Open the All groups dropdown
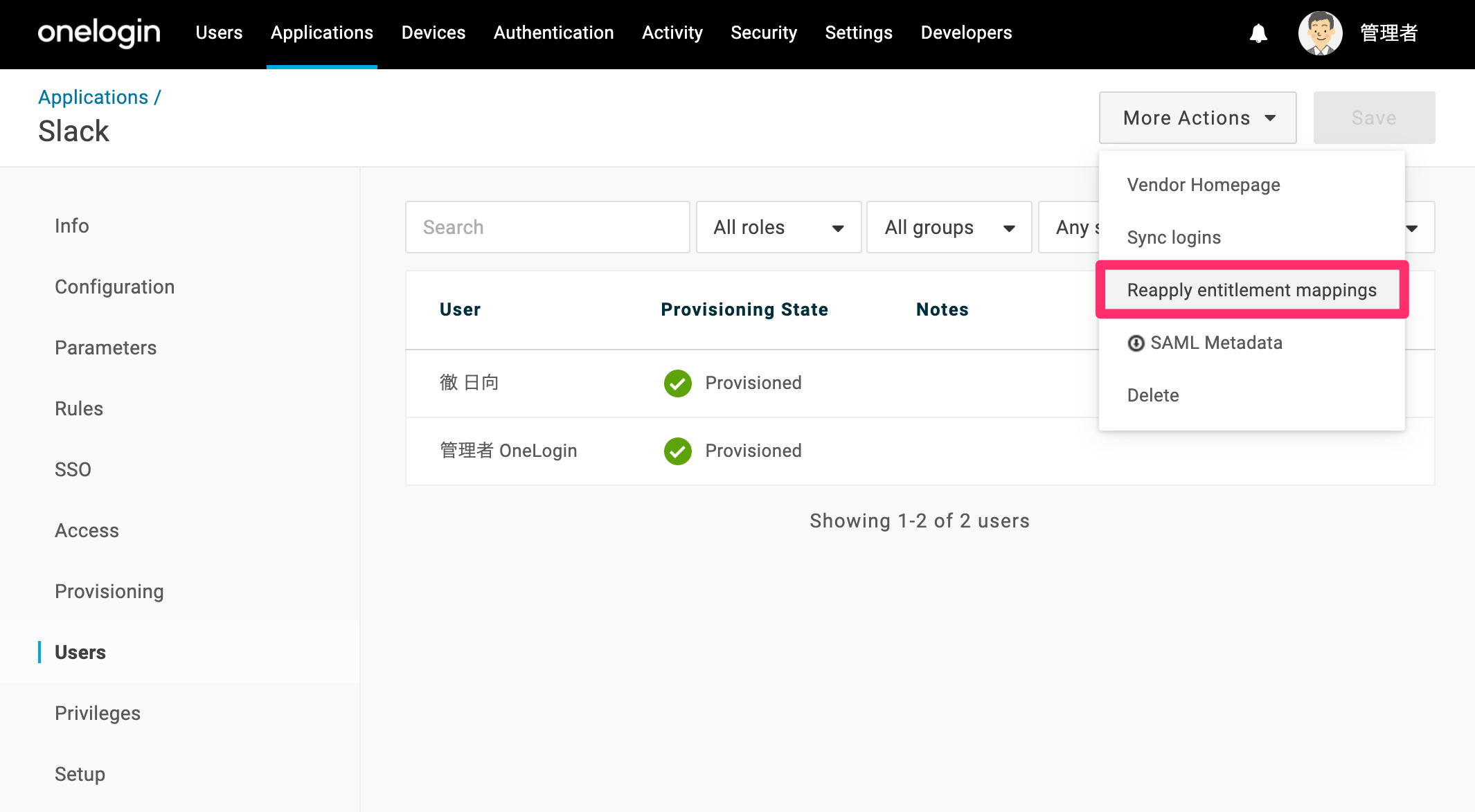The image size is (1475, 812). pyautogui.click(x=949, y=227)
